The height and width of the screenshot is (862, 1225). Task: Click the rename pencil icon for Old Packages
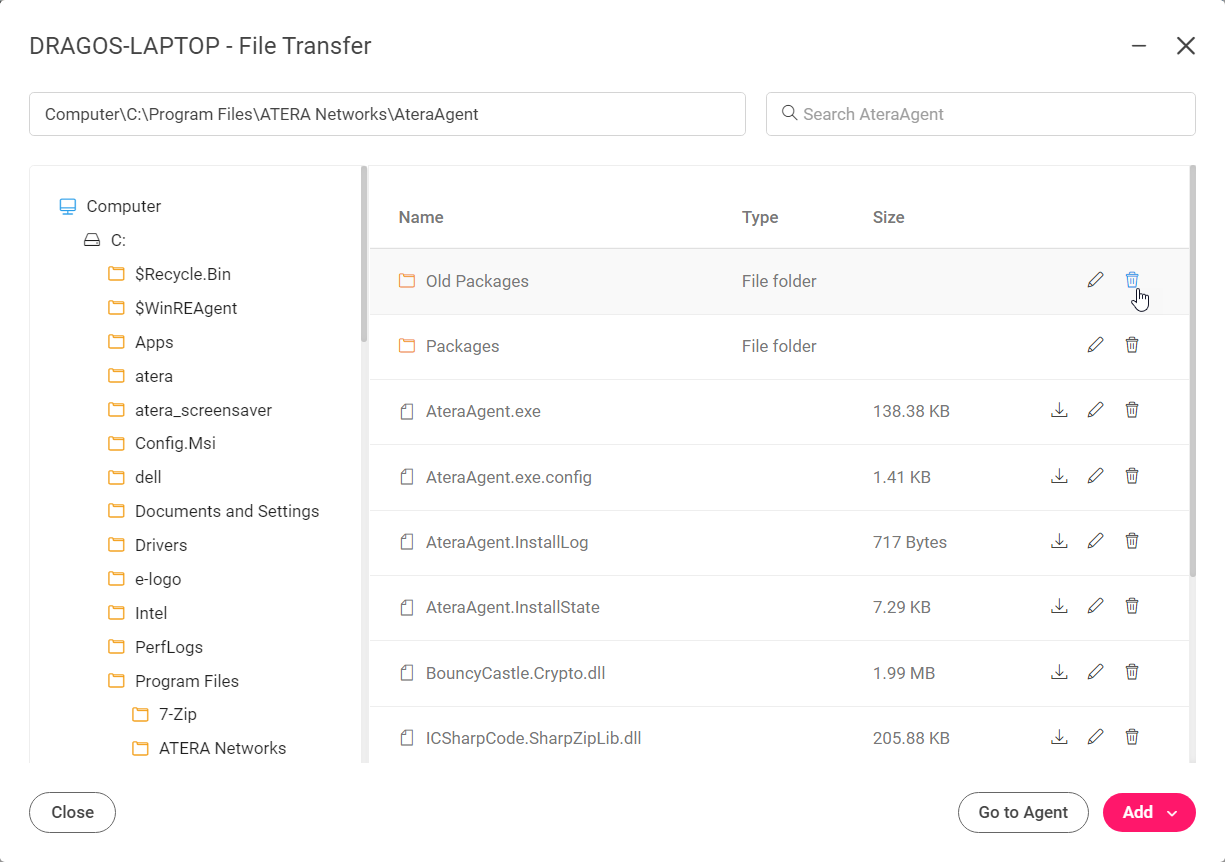1095,279
